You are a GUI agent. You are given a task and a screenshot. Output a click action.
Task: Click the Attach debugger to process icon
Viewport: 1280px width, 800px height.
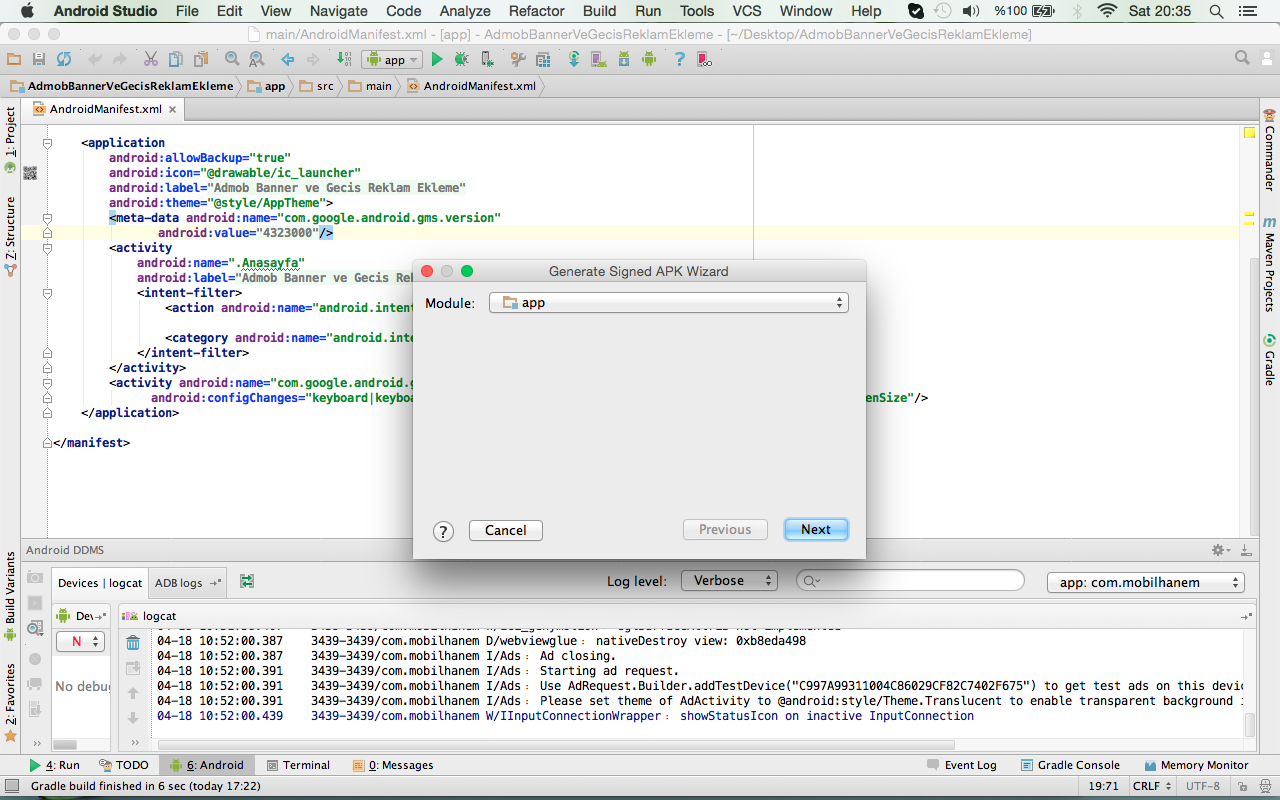pos(487,60)
